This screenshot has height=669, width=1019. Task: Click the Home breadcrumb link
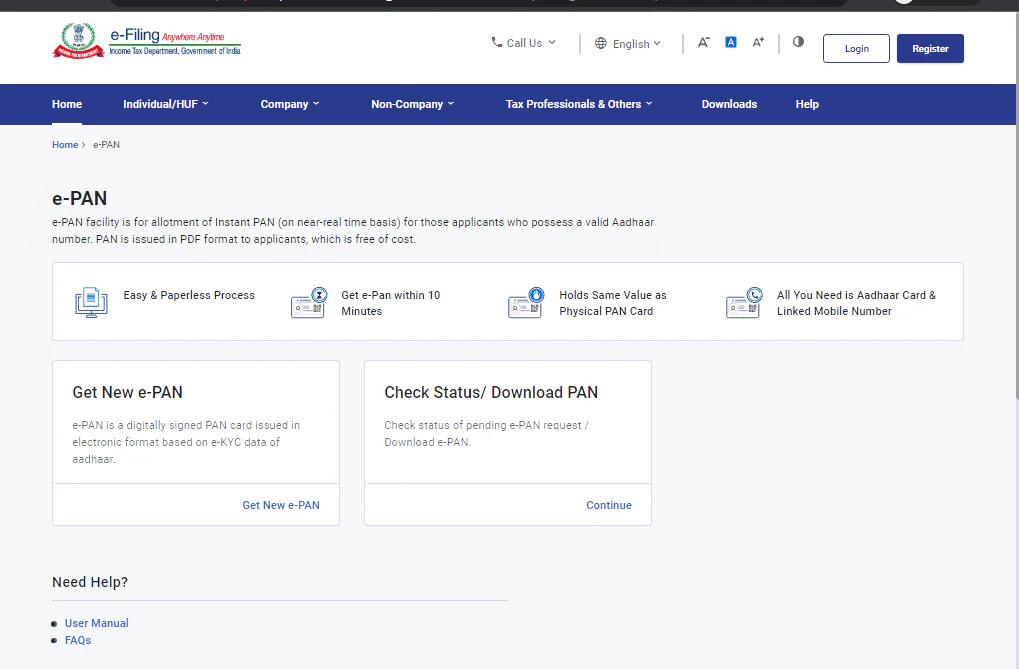[x=65, y=144]
